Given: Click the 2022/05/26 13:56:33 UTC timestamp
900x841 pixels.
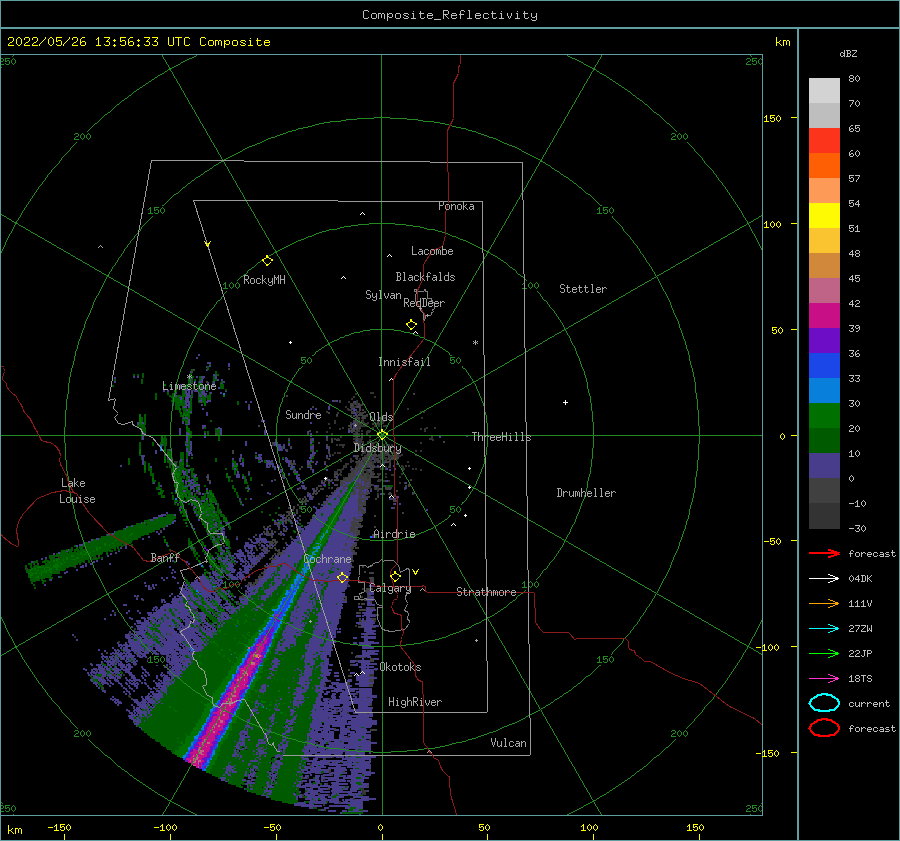Looking at the screenshot, I should click(x=98, y=42).
